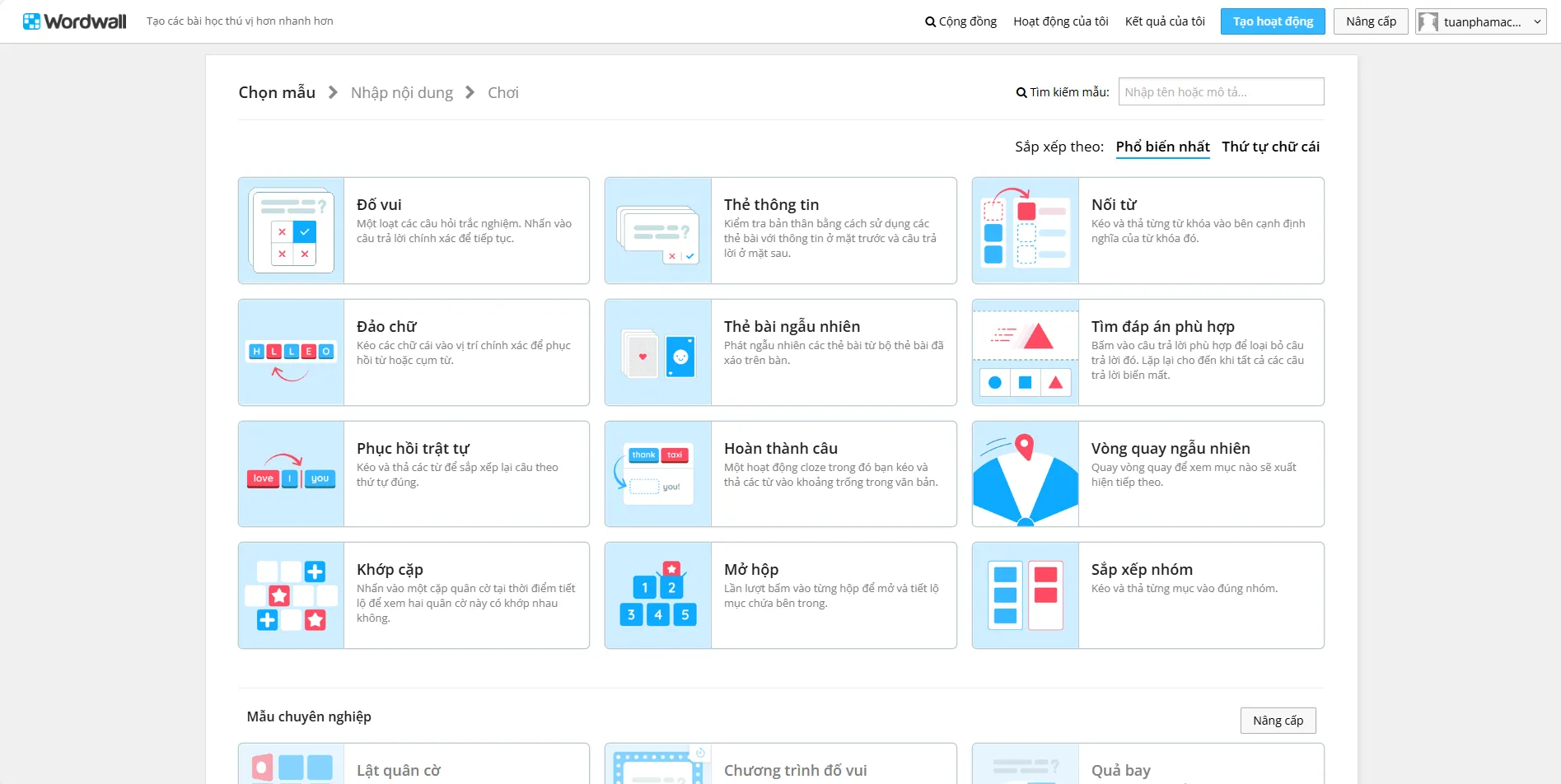The image size is (1561, 784).
Task: Pick the Sắp xếp nhóm group sort icon
Action: (1026, 595)
